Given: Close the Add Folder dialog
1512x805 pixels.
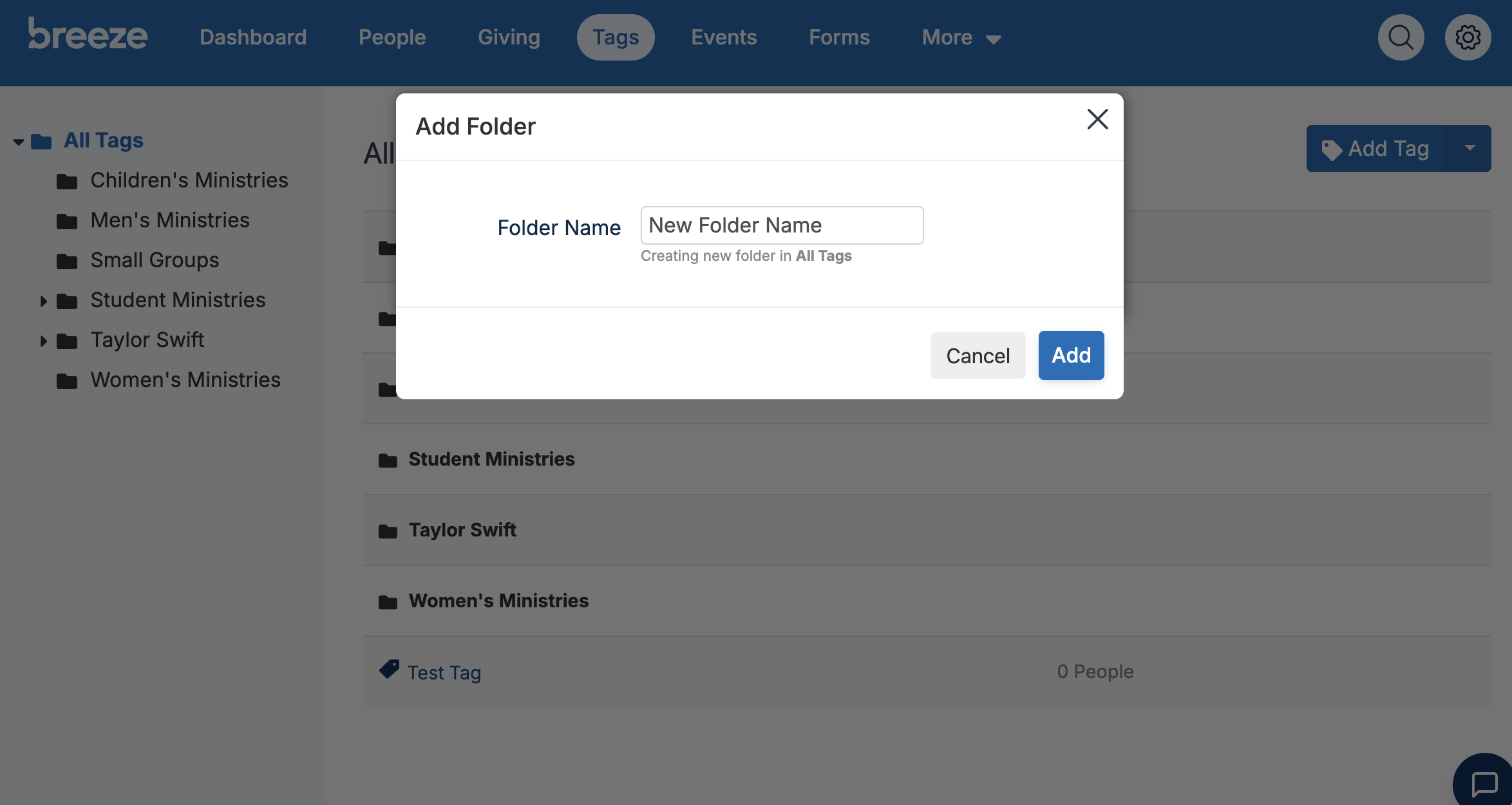Looking at the screenshot, I should coord(1097,119).
